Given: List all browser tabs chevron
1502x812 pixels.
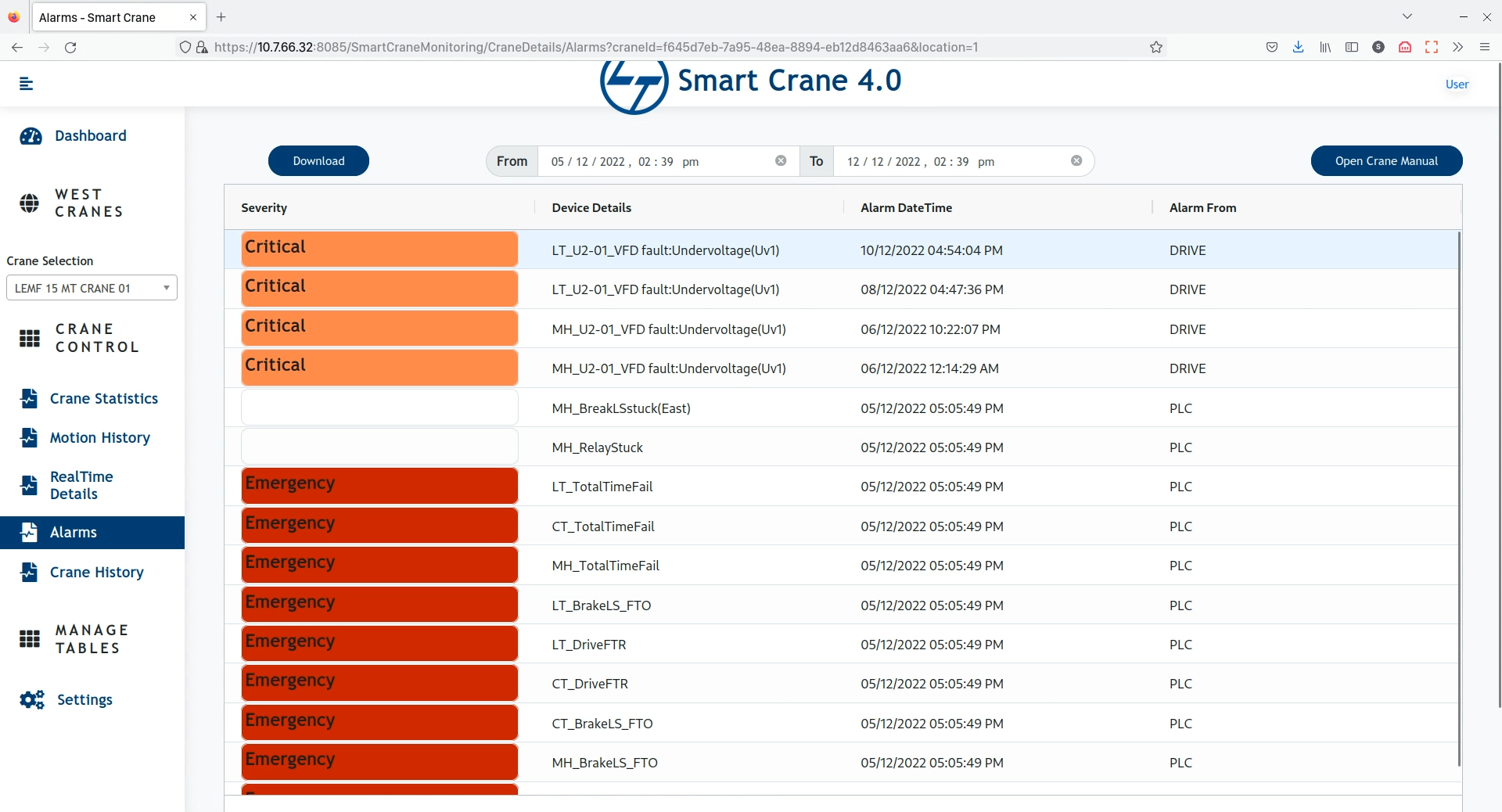Looking at the screenshot, I should coord(1407,16).
